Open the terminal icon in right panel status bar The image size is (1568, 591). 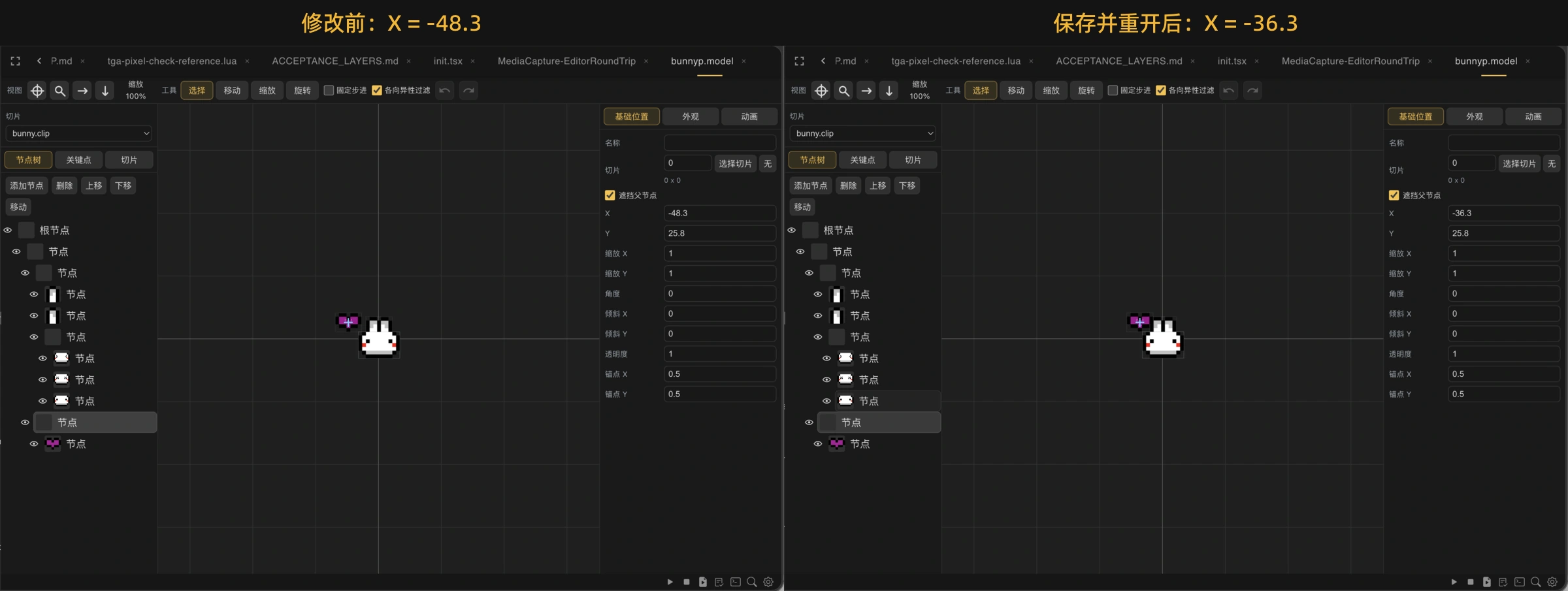click(1520, 582)
